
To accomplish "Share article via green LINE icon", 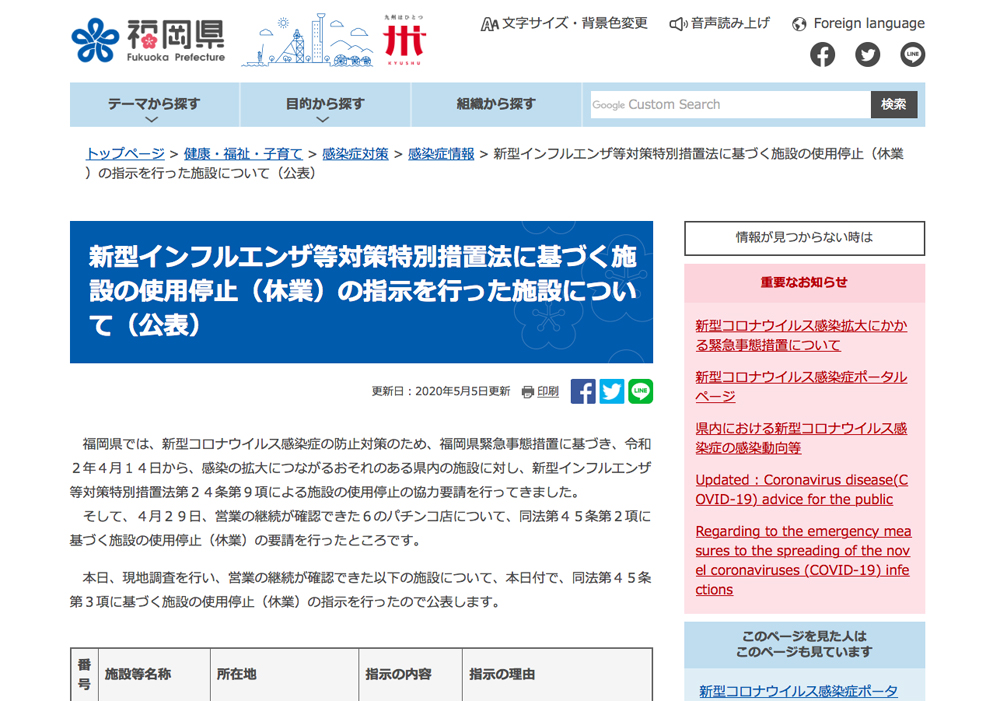I will 641,391.
